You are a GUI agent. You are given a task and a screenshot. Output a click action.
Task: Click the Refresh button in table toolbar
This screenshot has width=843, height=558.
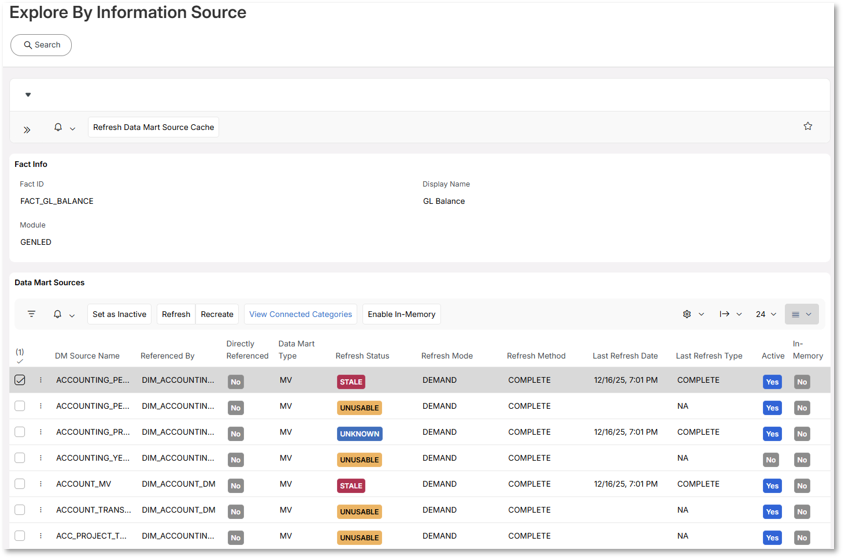[176, 314]
